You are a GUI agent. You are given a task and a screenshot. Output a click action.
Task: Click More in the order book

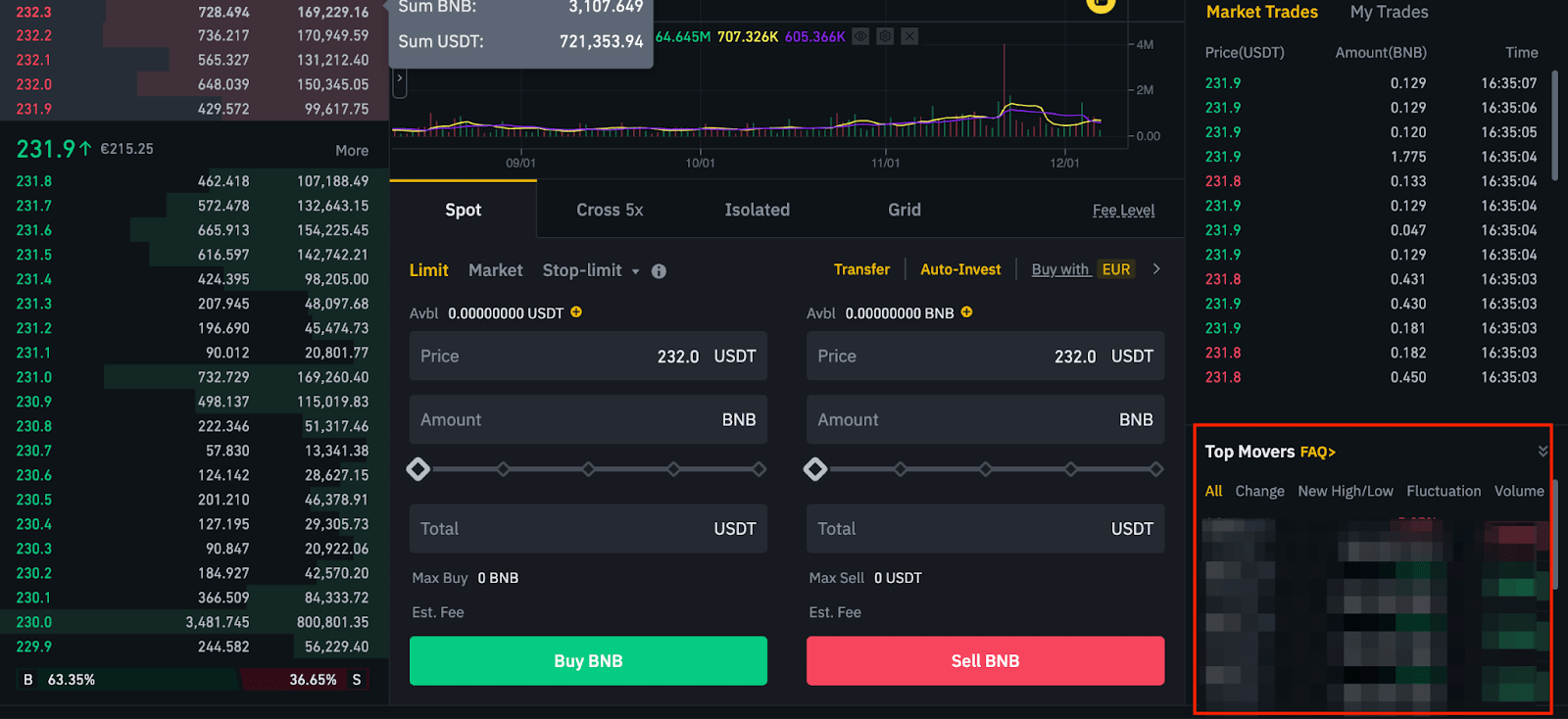coord(352,151)
